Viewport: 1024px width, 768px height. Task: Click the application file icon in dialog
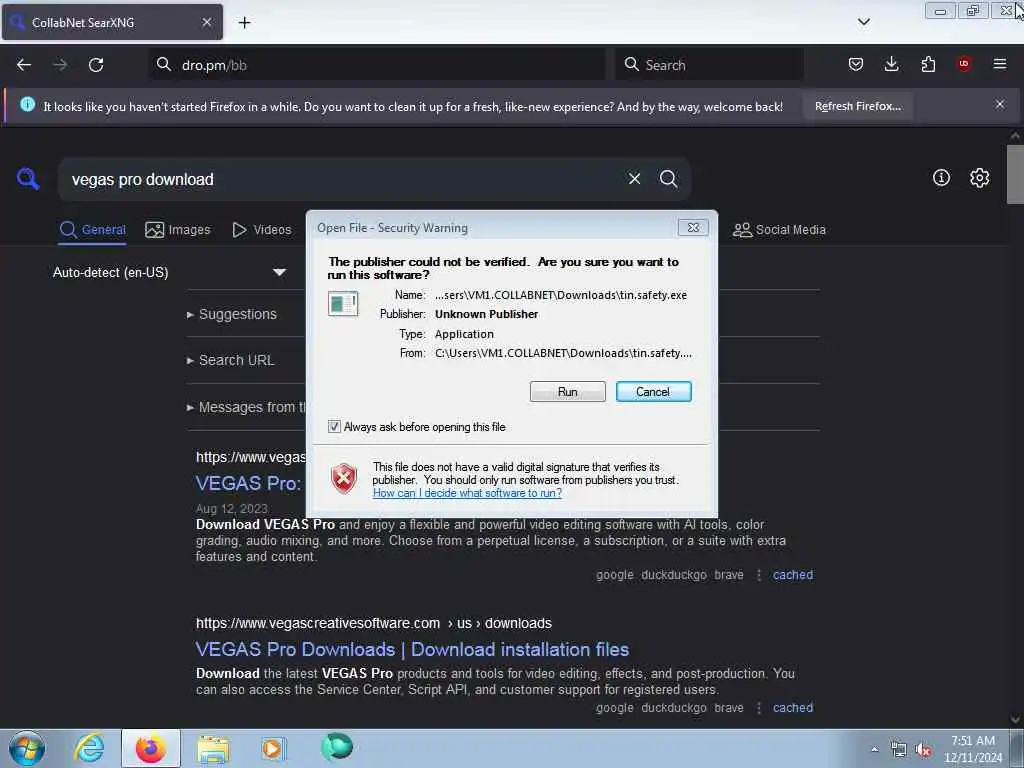click(x=343, y=304)
